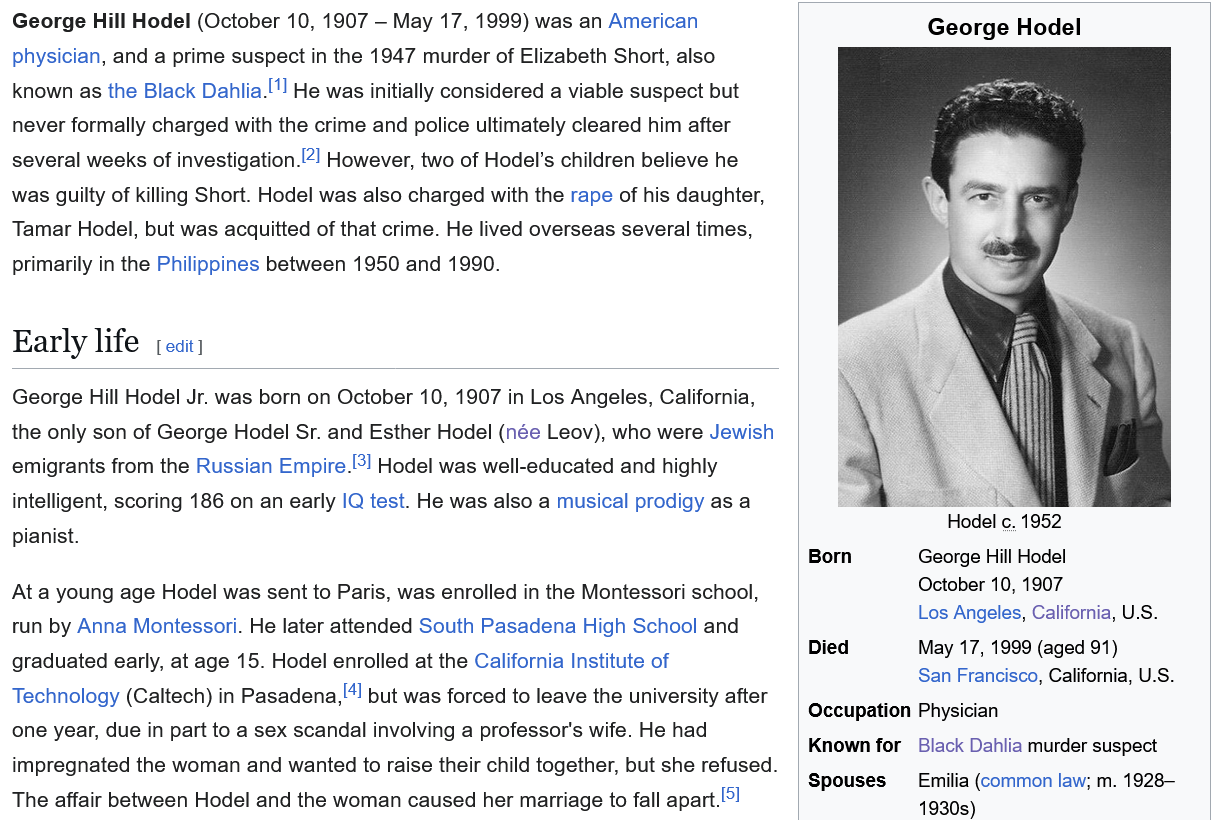Click the Early life heading
Viewport: 1213px width, 820px height.
[x=75, y=341]
